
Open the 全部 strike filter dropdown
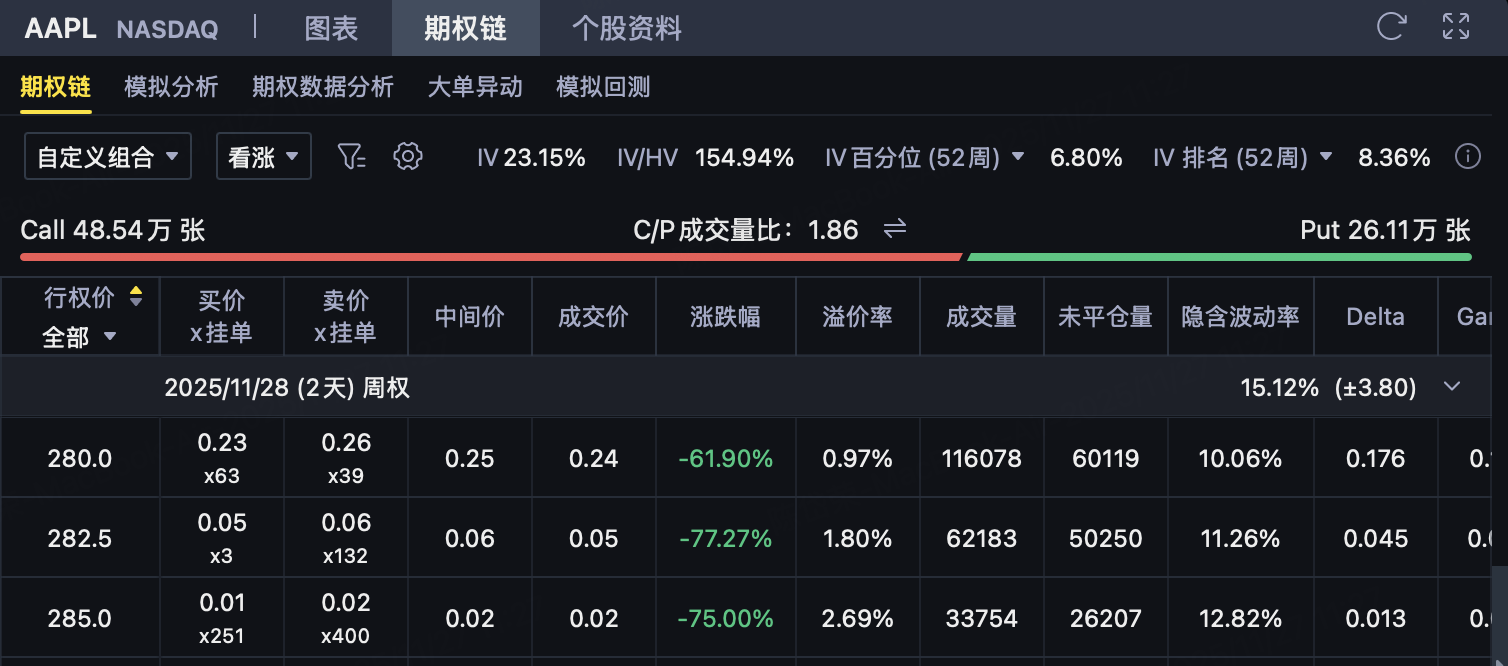tap(80, 337)
